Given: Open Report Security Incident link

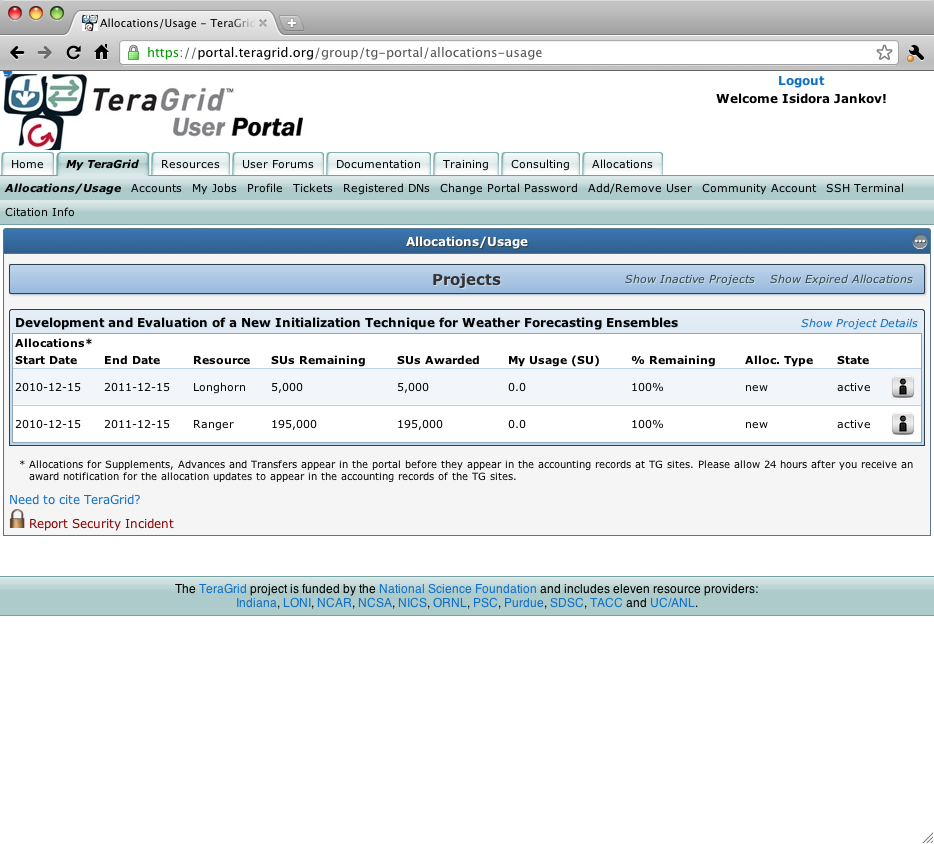Looking at the screenshot, I should pos(101,524).
